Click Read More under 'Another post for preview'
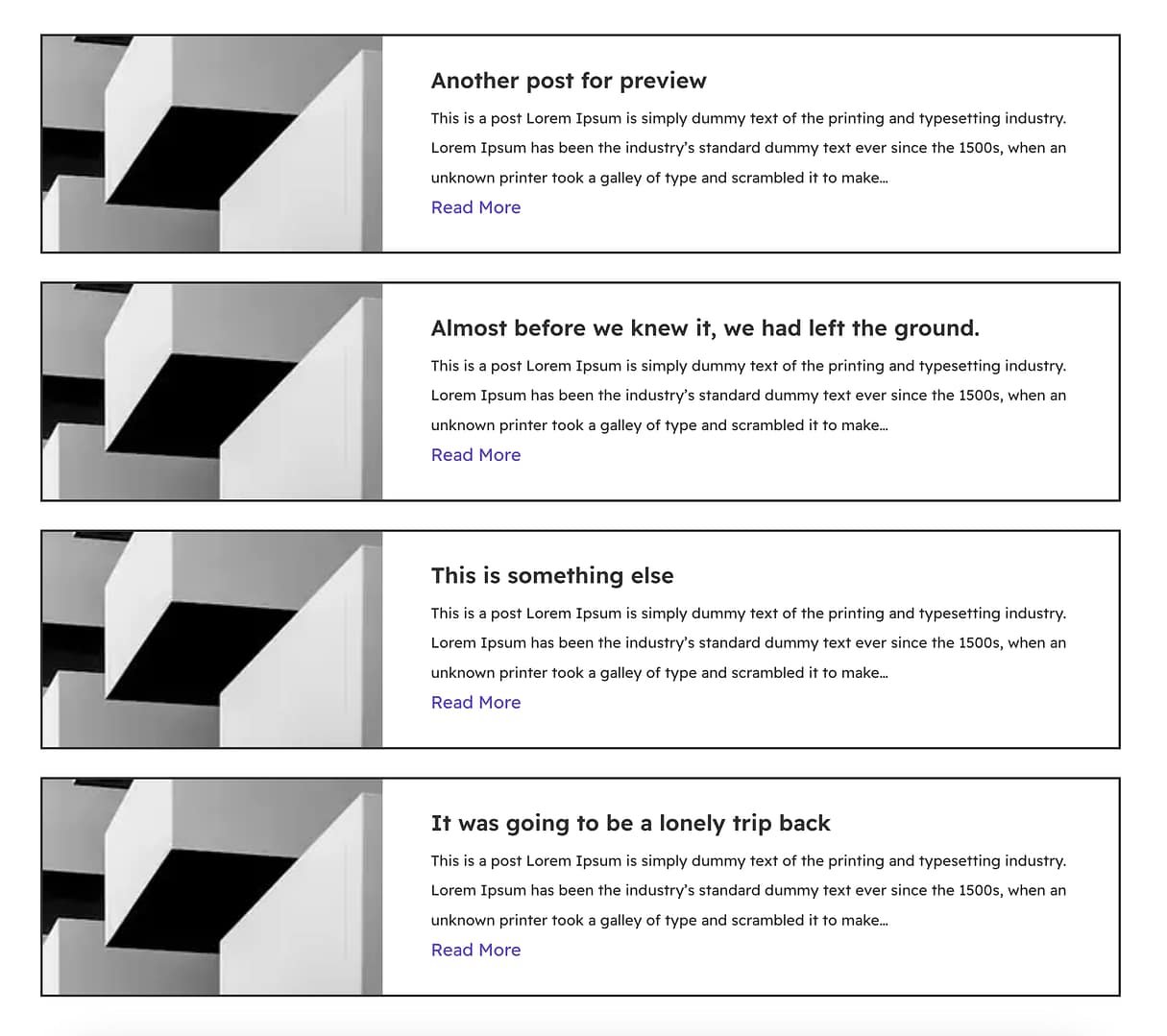Screen dimensions: 1167x1036 click(x=475, y=207)
